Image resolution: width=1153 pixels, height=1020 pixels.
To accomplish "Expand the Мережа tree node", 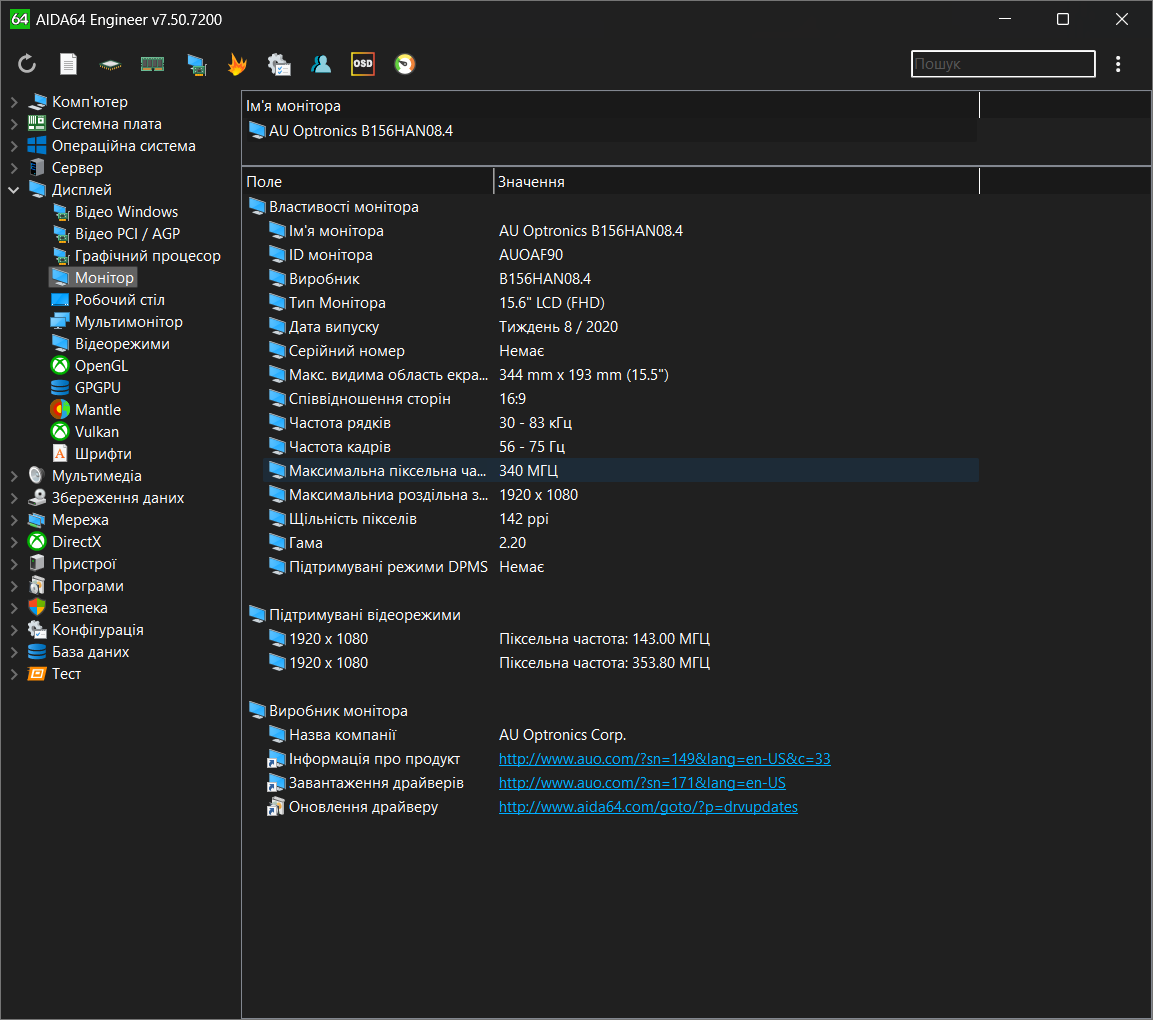I will (14, 520).
